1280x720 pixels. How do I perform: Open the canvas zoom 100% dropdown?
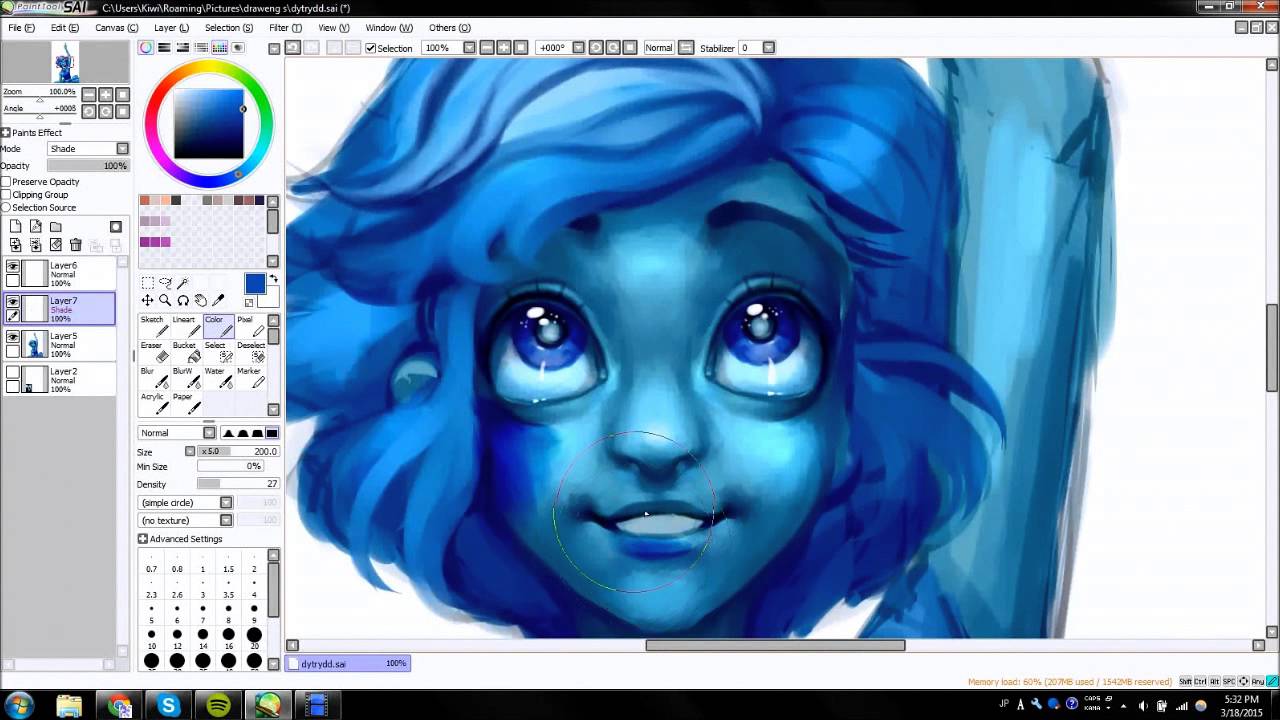pos(469,48)
